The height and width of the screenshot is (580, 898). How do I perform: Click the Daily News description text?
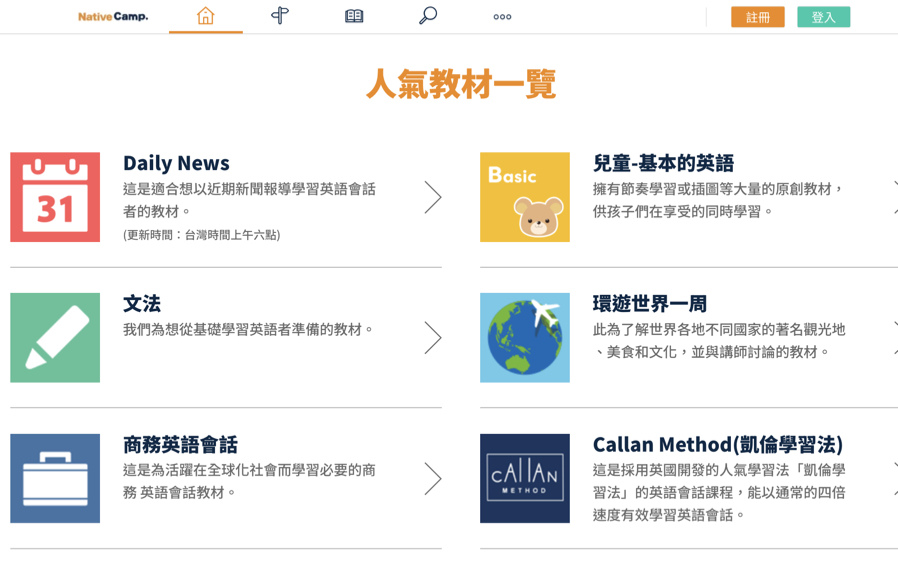pos(250,200)
